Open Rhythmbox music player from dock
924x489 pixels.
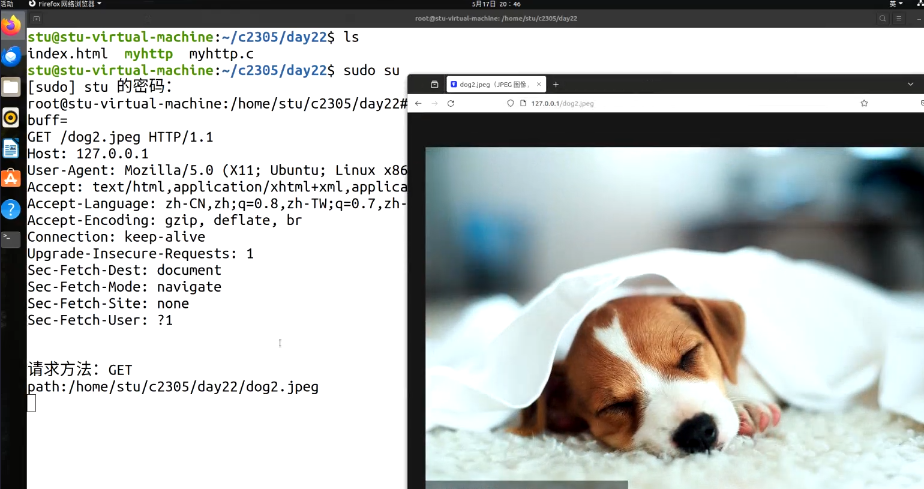tap(11, 118)
